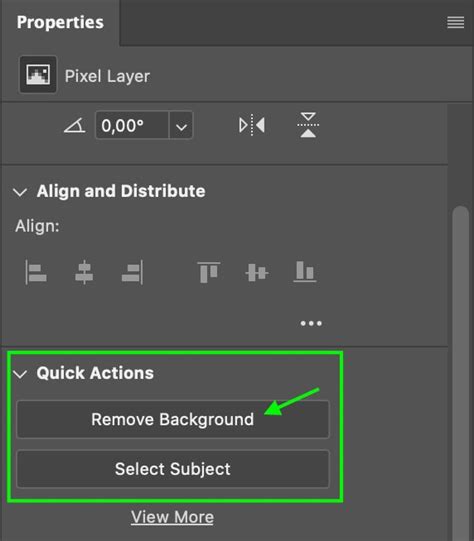Open the View More link
Viewport: 474px width, 541px height.
point(172,517)
